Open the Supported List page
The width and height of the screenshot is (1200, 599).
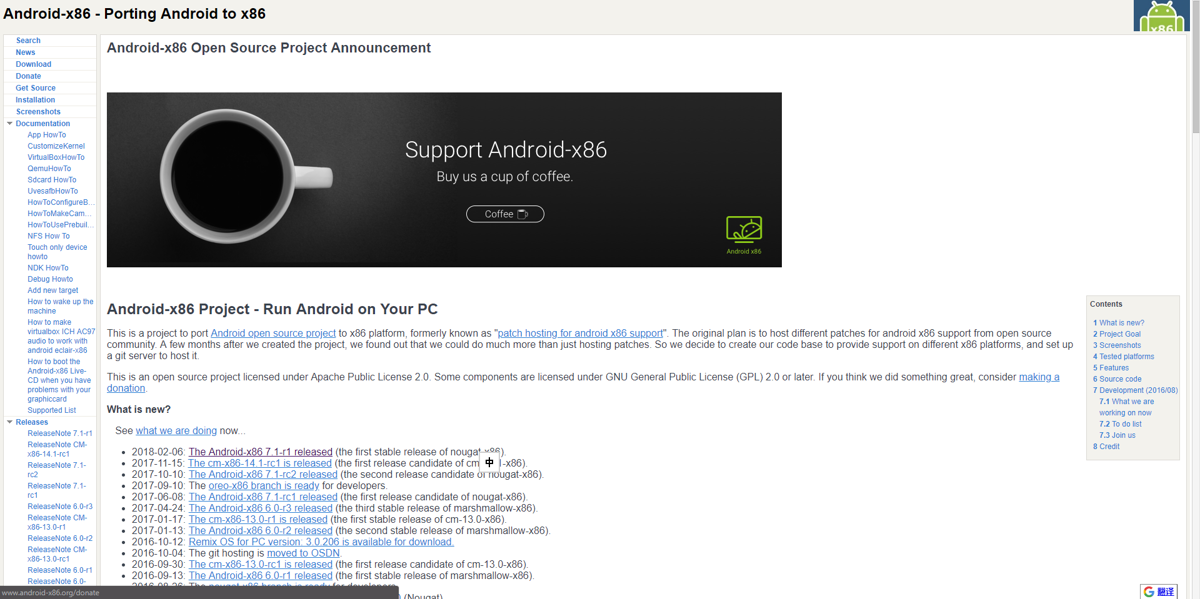pos(52,410)
